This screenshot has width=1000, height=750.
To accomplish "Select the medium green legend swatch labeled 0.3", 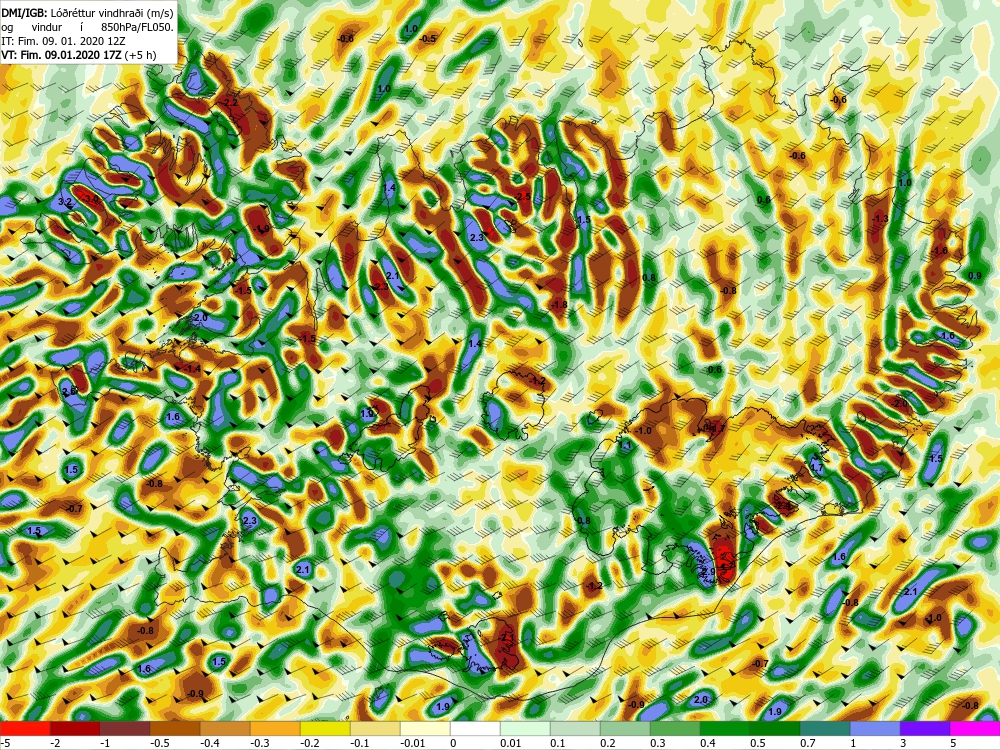I will 675,728.
